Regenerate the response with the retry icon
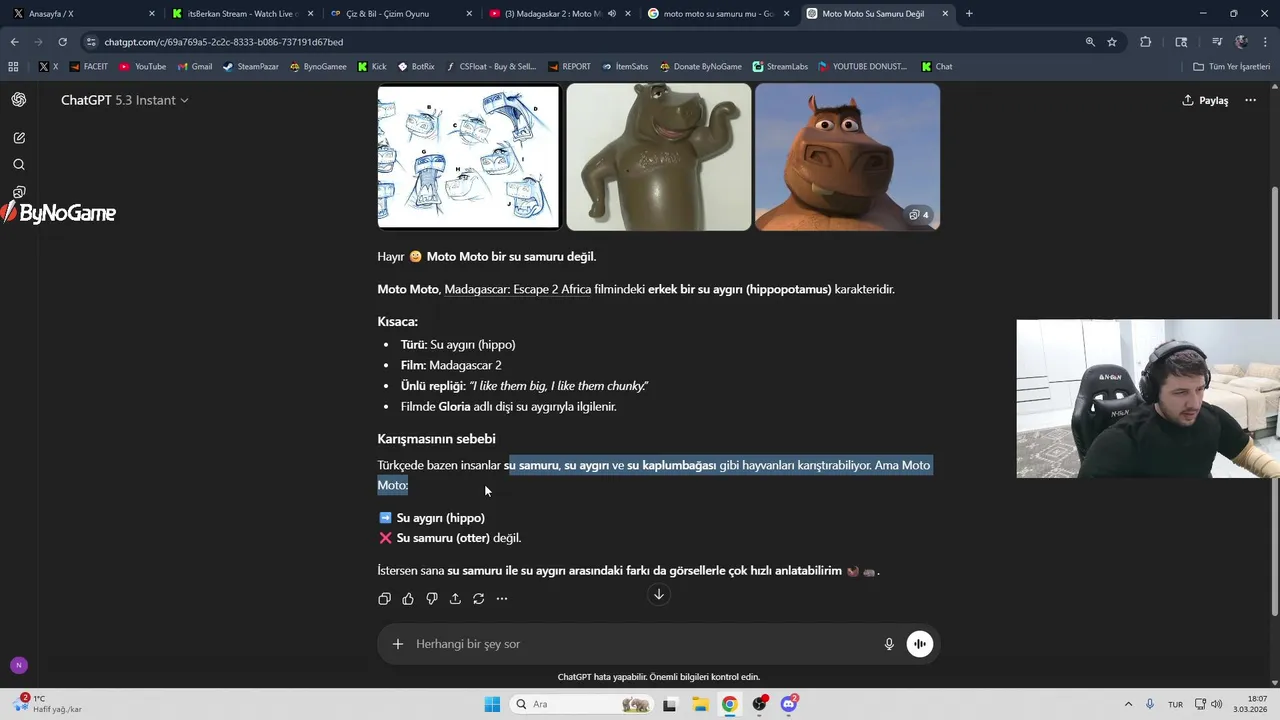 coord(478,599)
